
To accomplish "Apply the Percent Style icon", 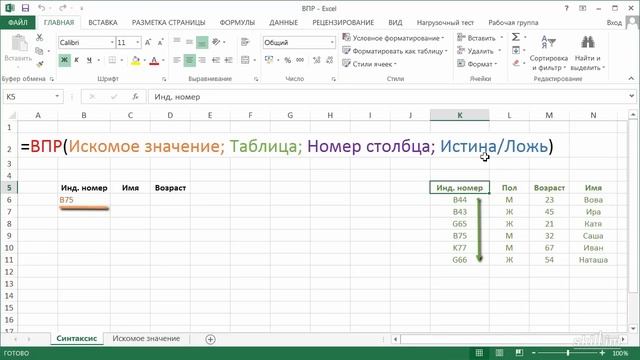I will point(288,60).
